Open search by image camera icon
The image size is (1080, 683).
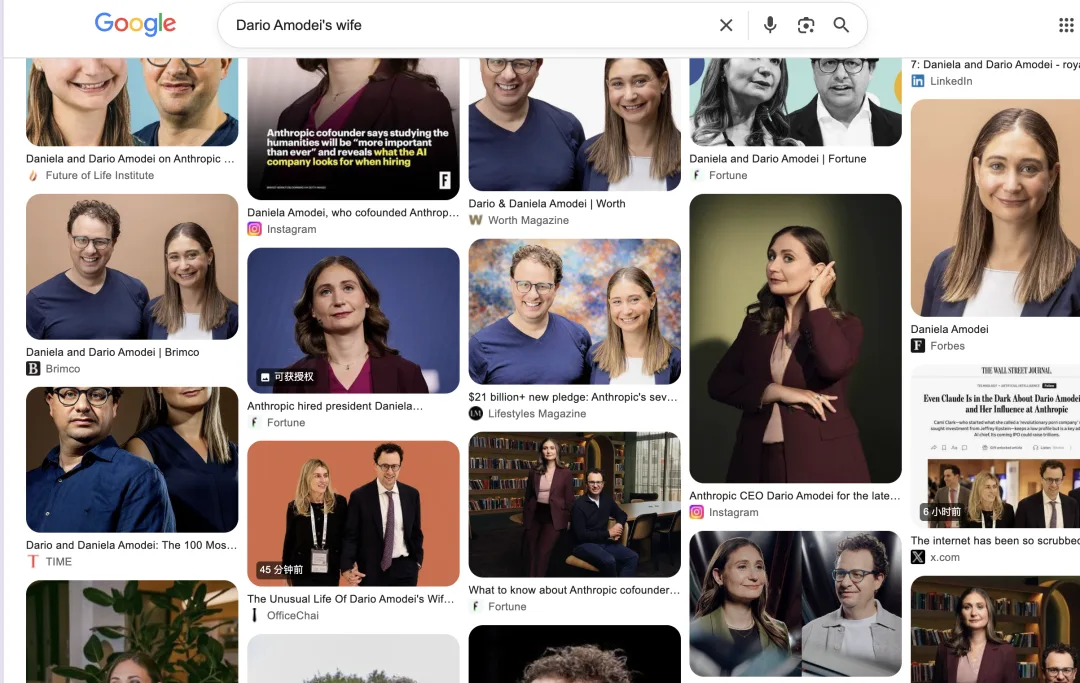point(806,25)
